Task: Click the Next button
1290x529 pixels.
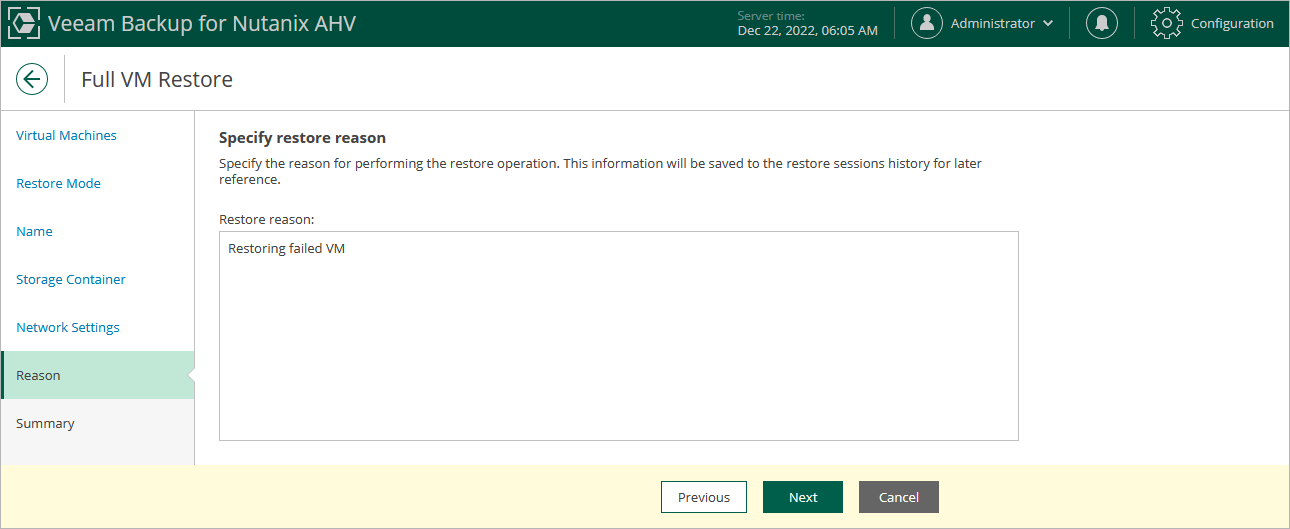Action: pyautogui.click(x=803, y=497)
